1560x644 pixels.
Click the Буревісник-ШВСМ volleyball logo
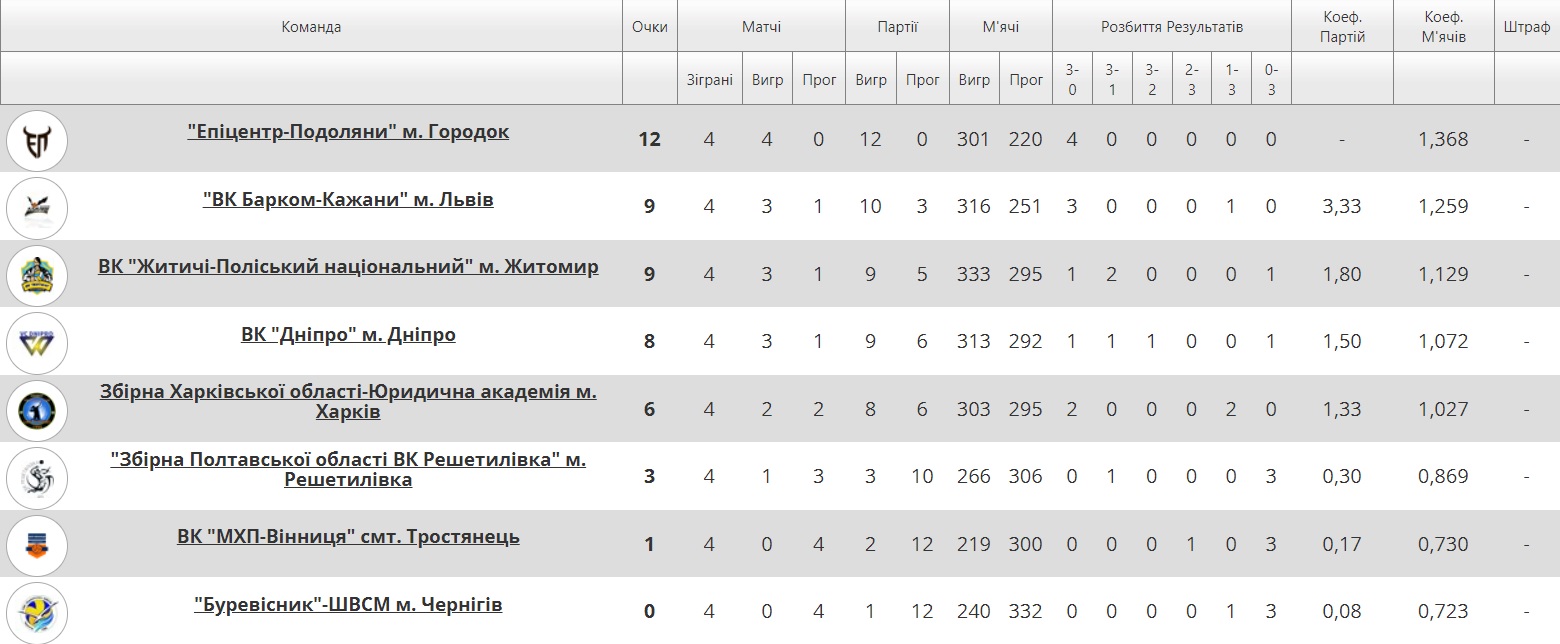(x=37, y=612)
